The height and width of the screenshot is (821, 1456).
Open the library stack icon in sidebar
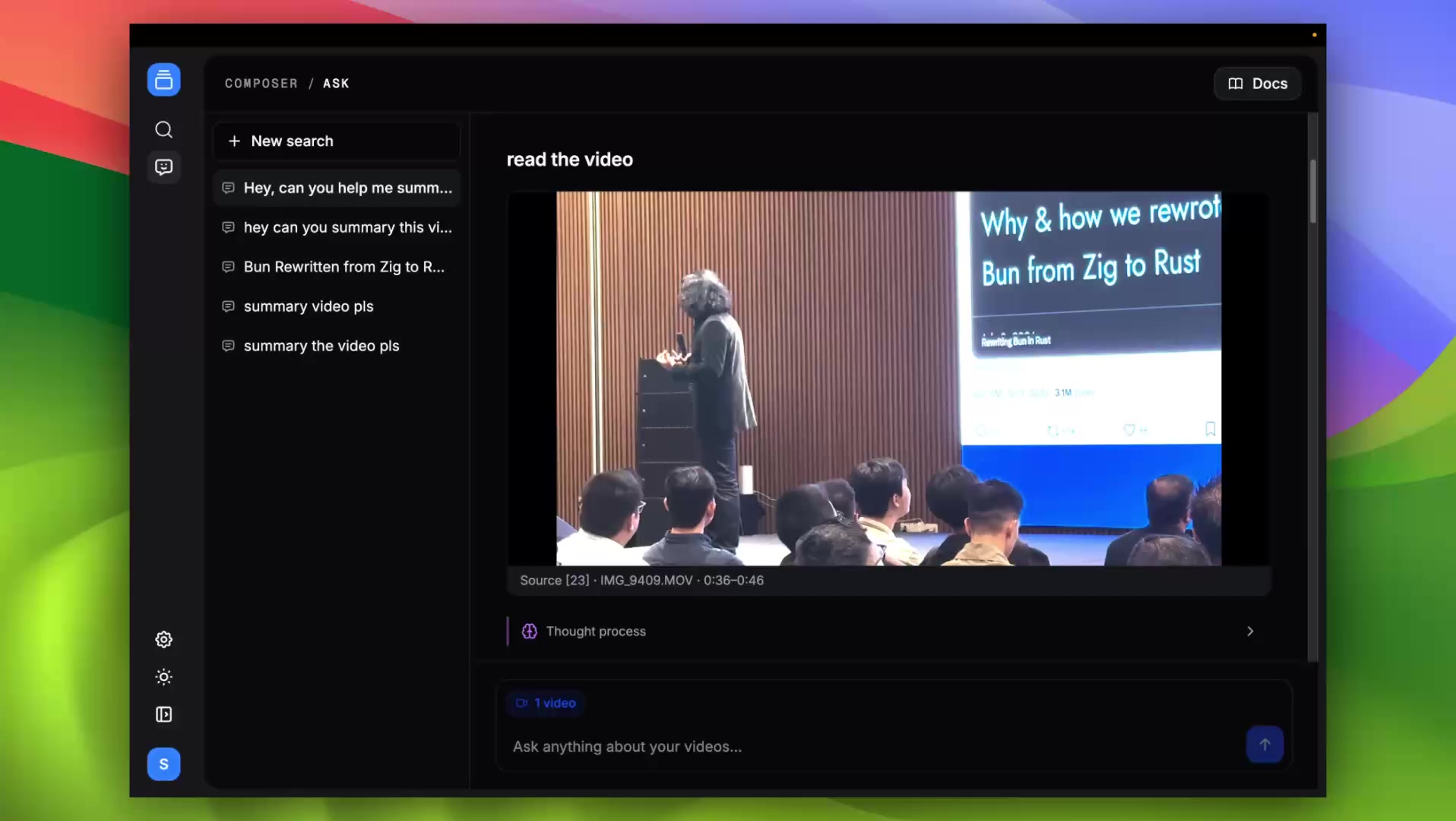163,80
